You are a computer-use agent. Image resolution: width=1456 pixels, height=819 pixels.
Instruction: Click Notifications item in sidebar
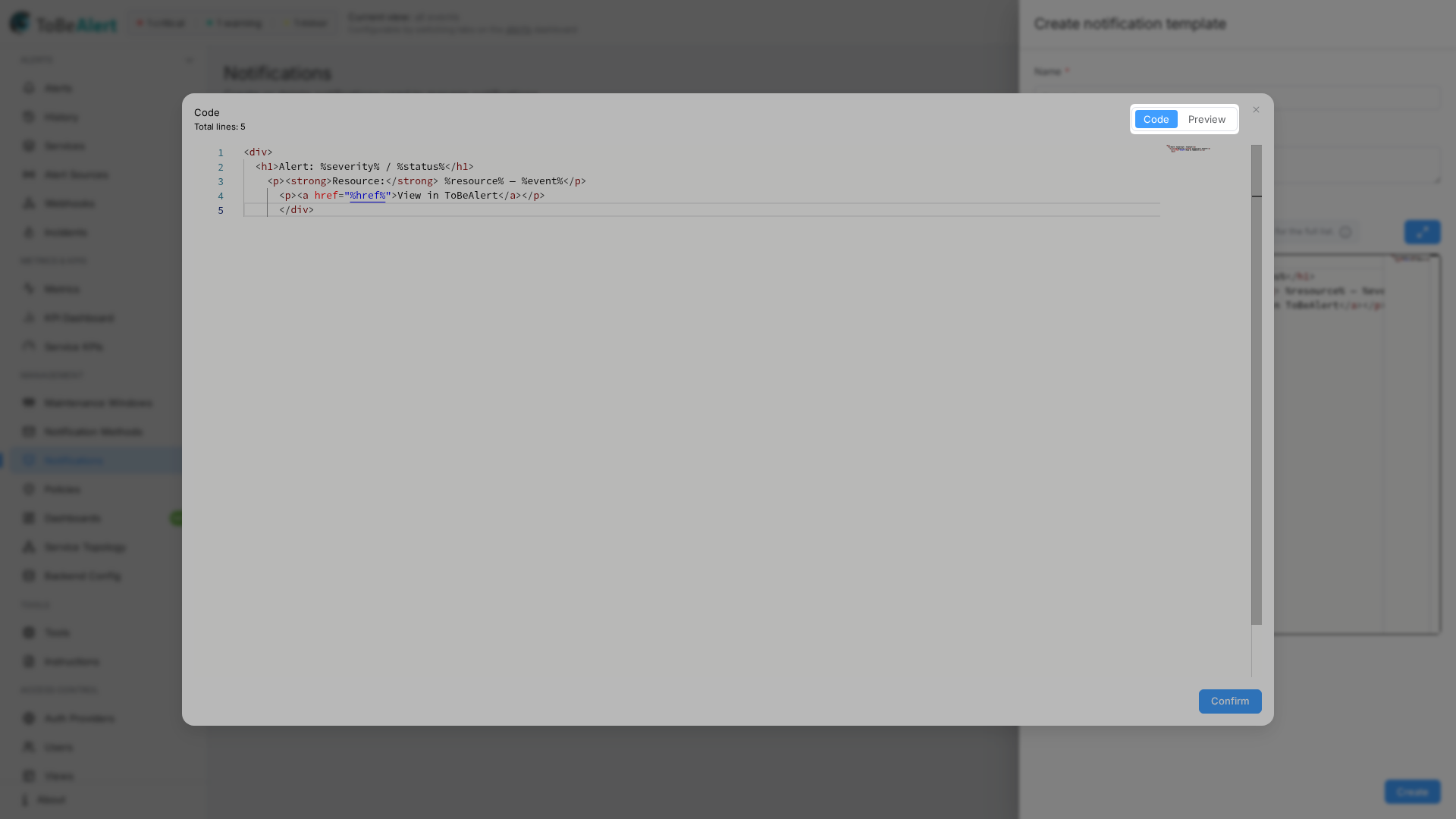(95, 460)
